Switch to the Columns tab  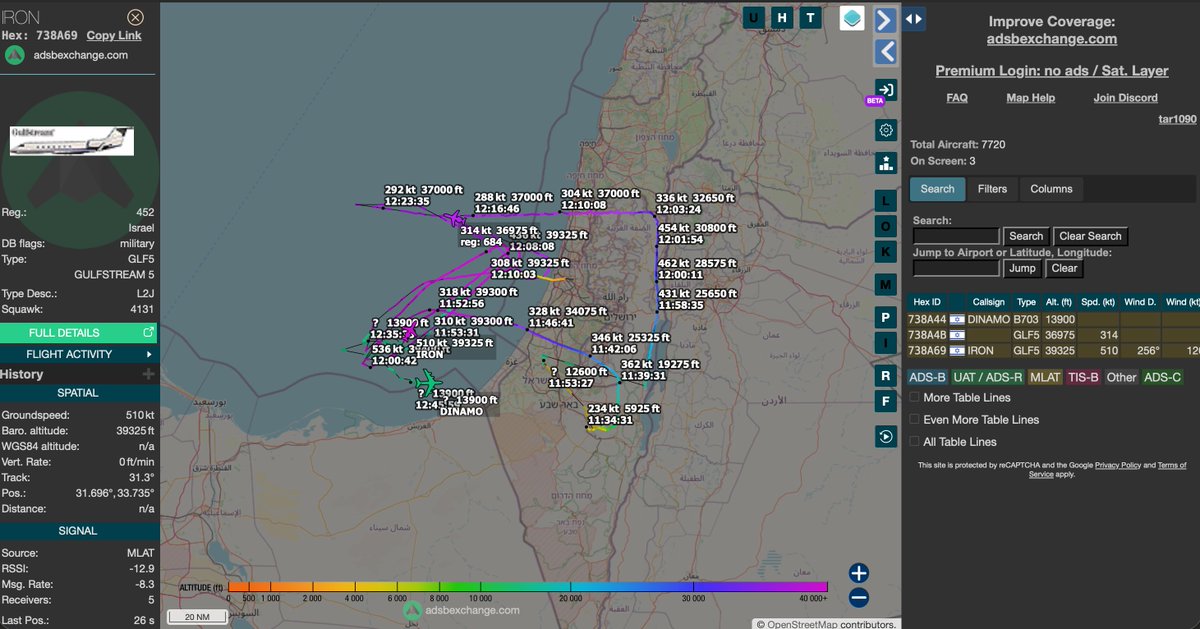point(1051,189)
